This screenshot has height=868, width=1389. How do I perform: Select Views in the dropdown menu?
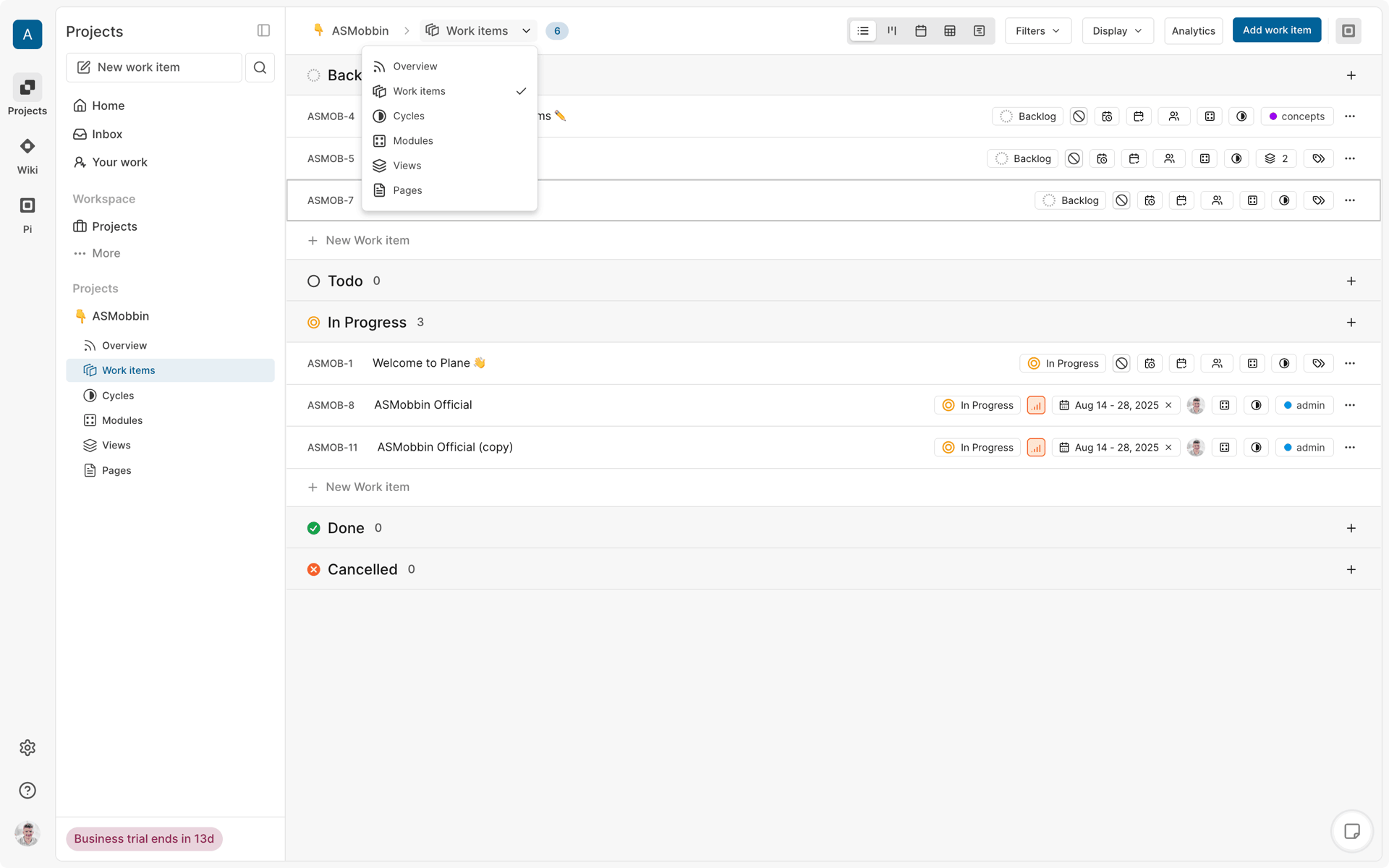[x=449, y=166]
